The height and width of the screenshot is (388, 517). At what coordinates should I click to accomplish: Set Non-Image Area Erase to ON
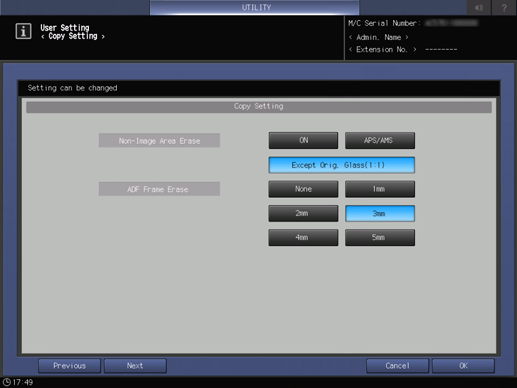tap(303, 140)
